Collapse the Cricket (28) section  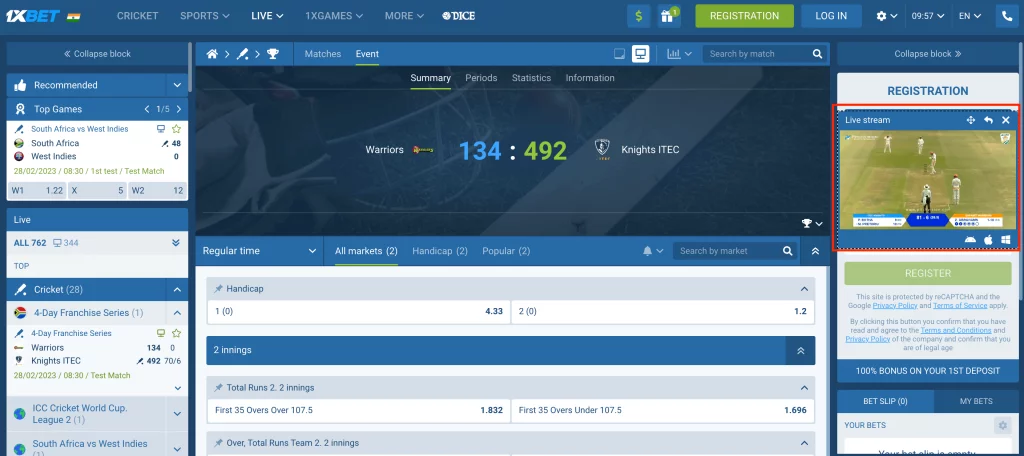[177, 289]
